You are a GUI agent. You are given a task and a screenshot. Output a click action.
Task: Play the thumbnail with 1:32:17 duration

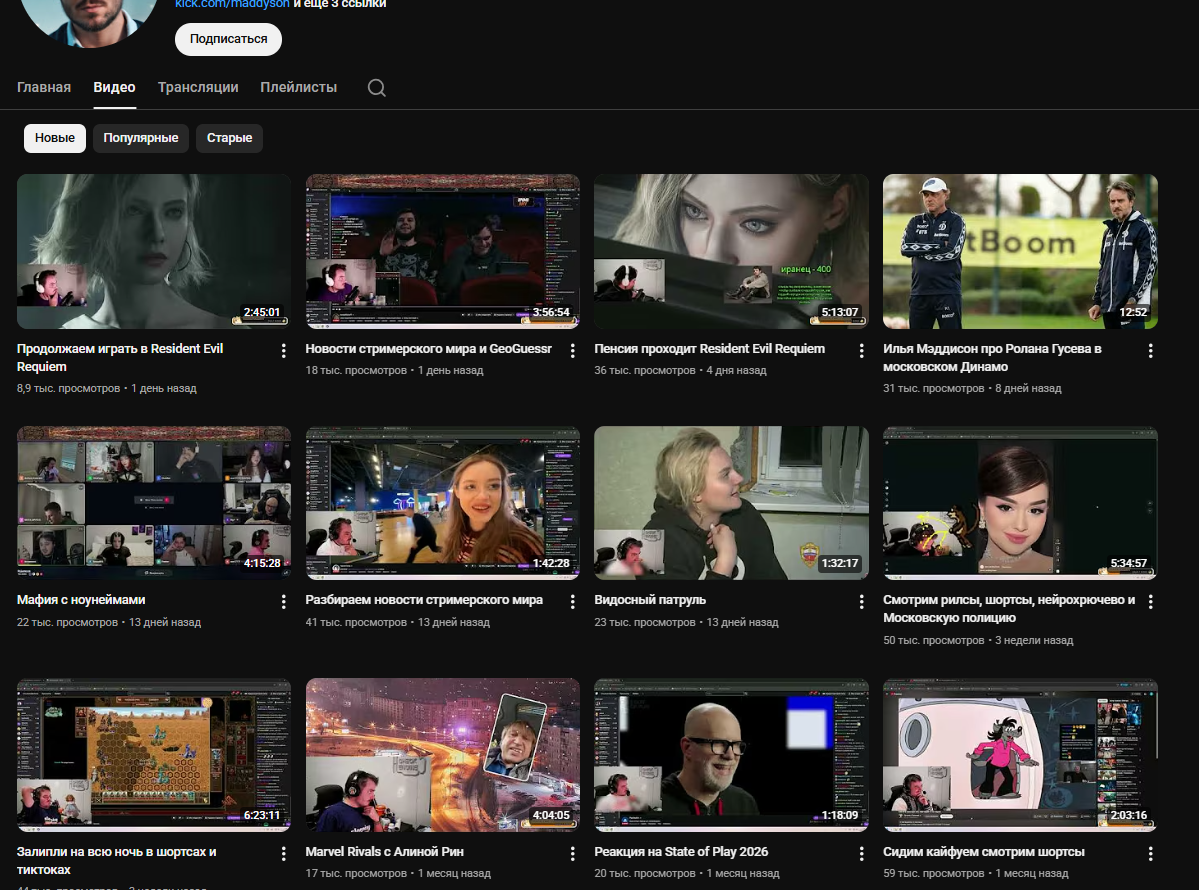732,503
